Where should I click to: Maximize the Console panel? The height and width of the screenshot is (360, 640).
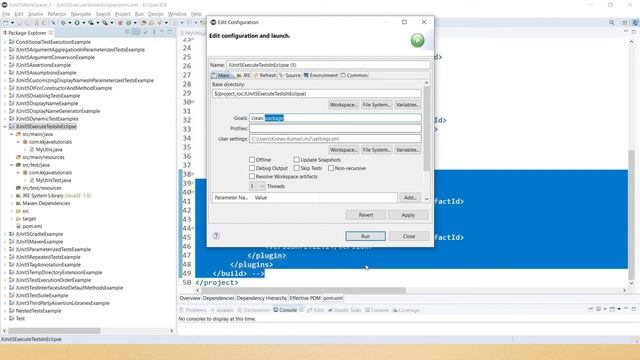click(x=633, y=309)
